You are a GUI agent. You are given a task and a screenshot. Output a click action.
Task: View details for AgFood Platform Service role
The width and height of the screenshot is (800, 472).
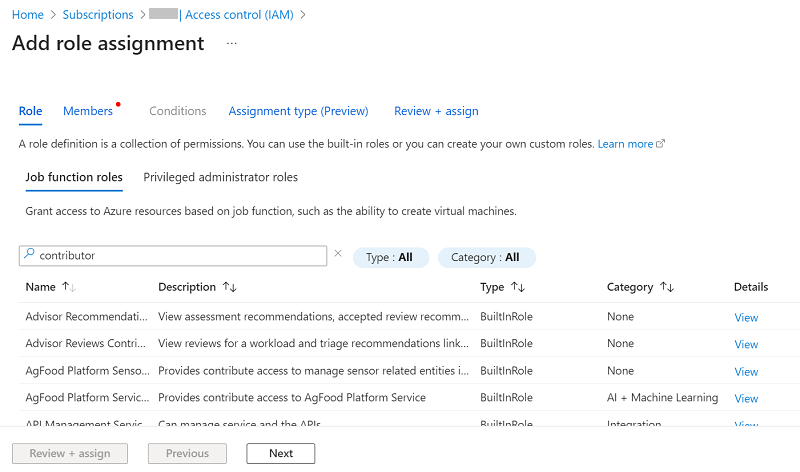coord(746,398)
